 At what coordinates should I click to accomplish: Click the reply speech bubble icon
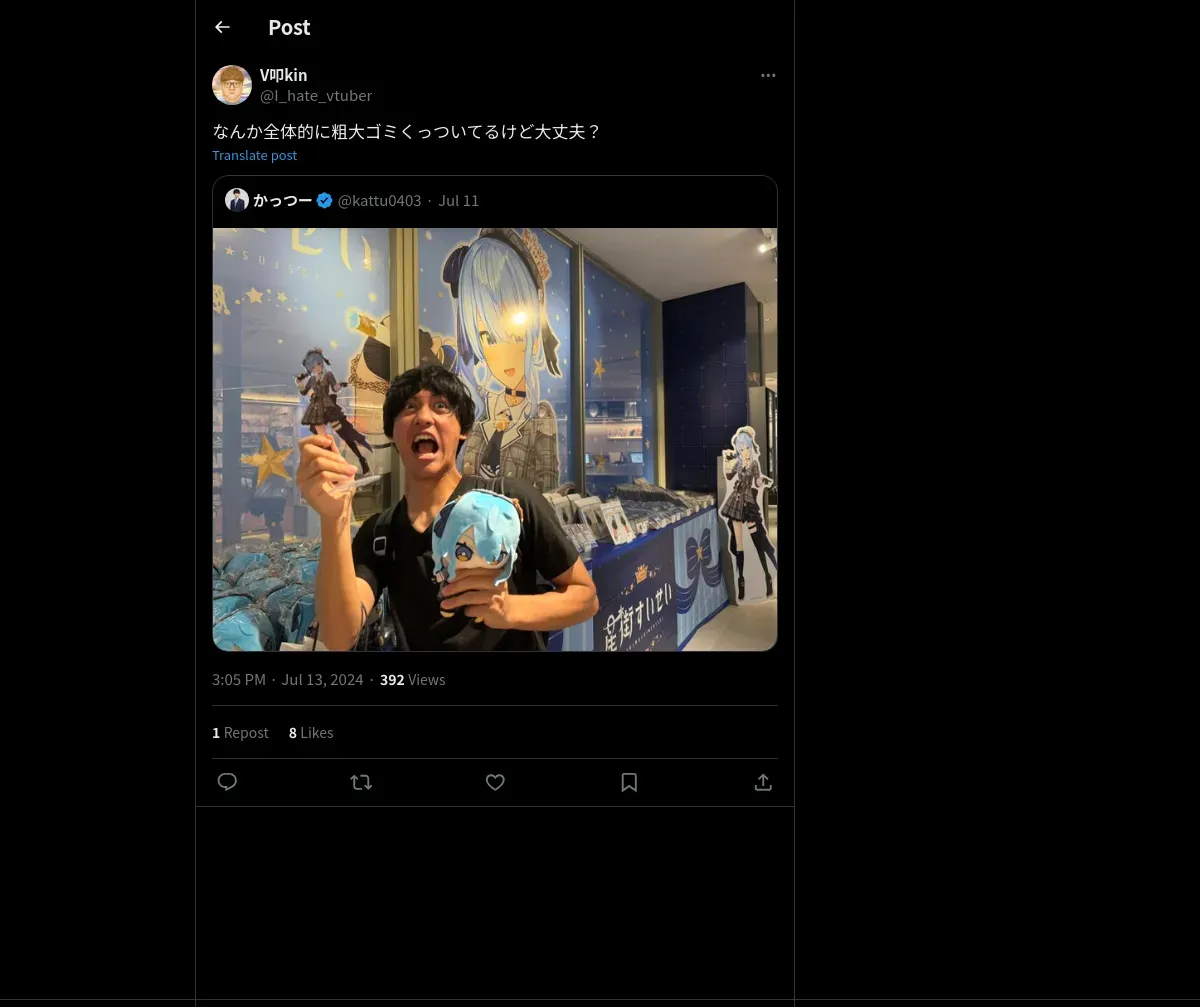227,782
